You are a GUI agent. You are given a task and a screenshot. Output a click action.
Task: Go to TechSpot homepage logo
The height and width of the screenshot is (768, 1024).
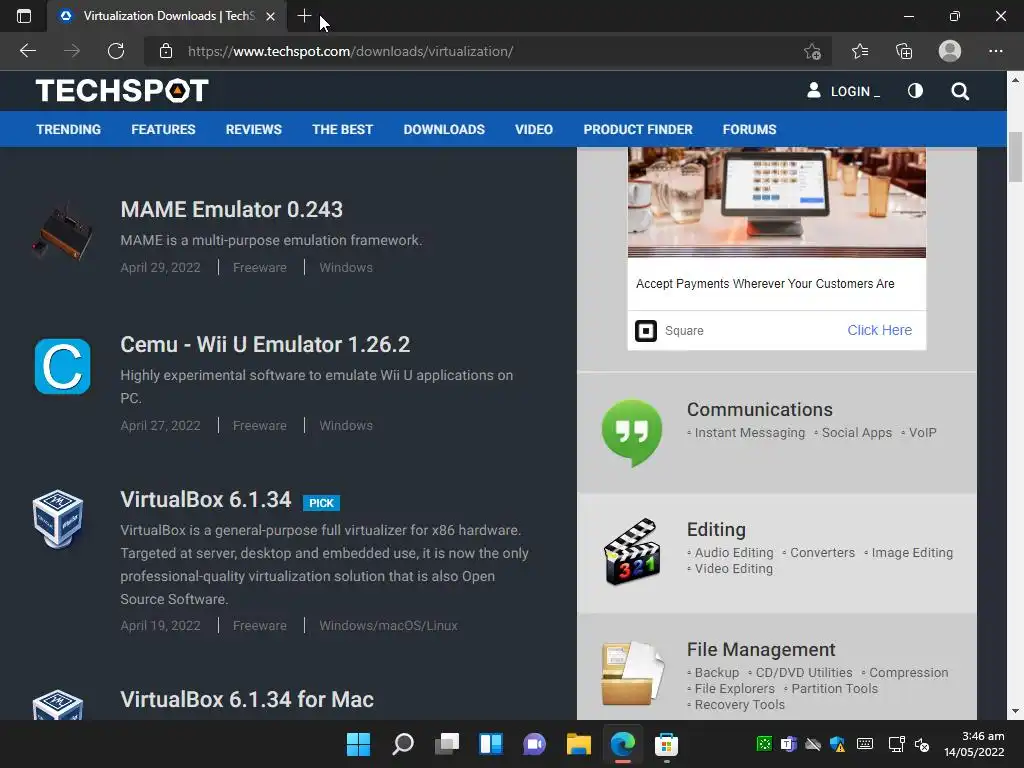(x=122, y=91)
